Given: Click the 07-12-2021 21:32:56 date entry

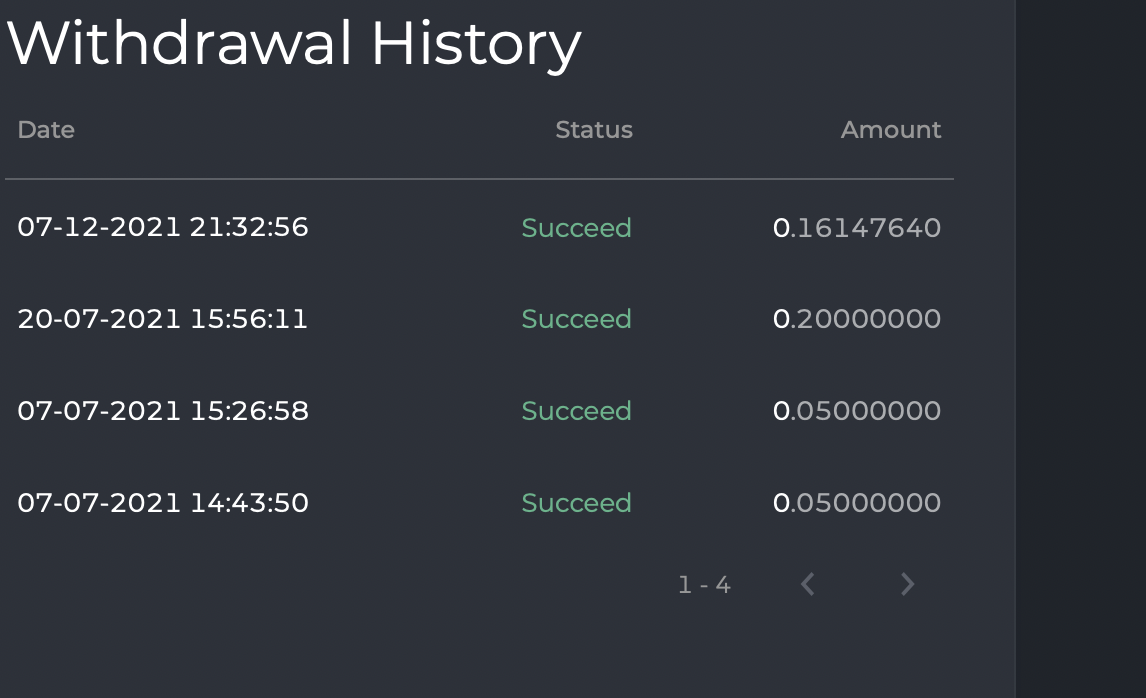Looking at the screenshot, I should tap(163, 227).
